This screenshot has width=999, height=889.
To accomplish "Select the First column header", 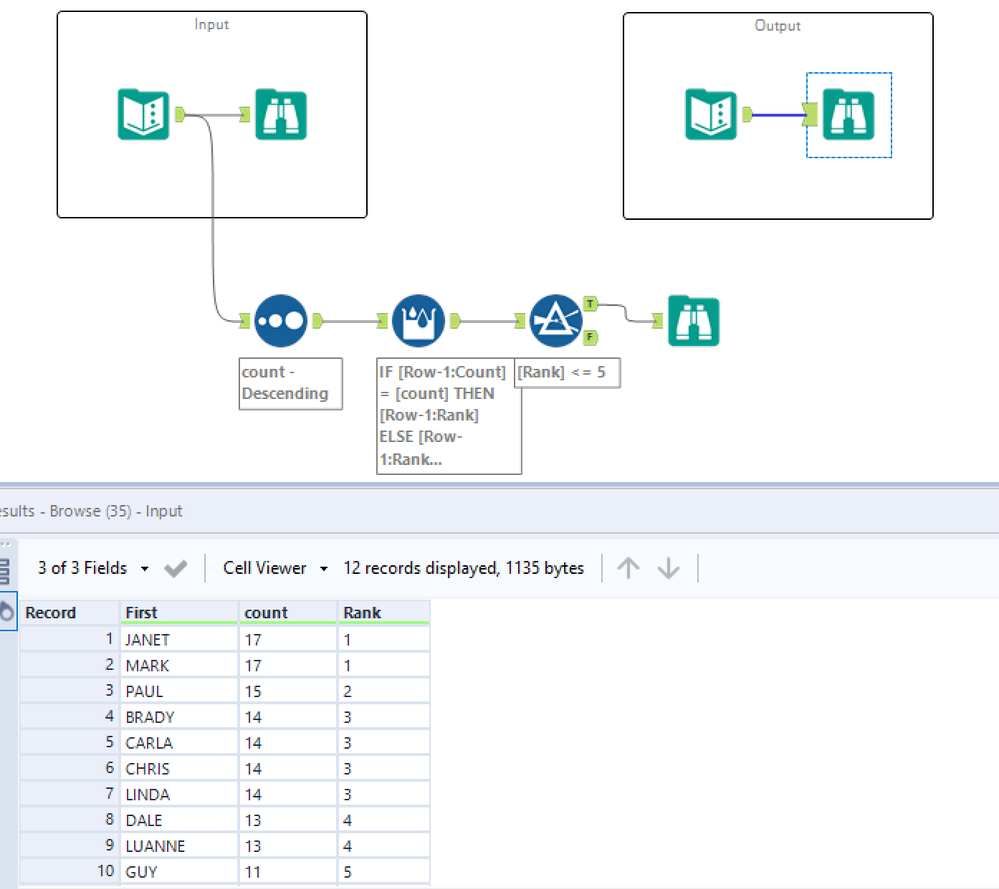I will (178, 612).
